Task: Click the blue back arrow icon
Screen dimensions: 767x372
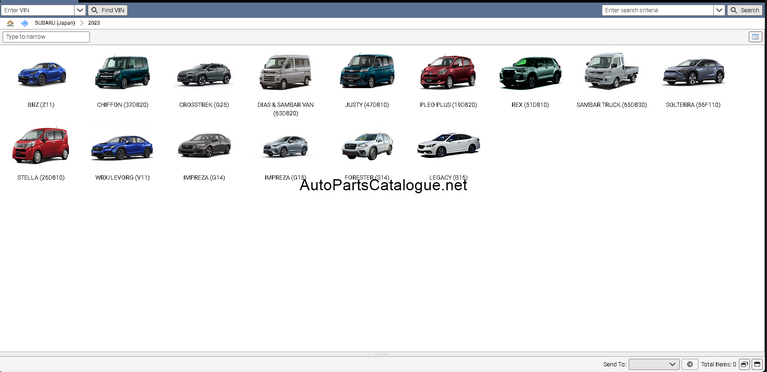Action: coord(24,23)
